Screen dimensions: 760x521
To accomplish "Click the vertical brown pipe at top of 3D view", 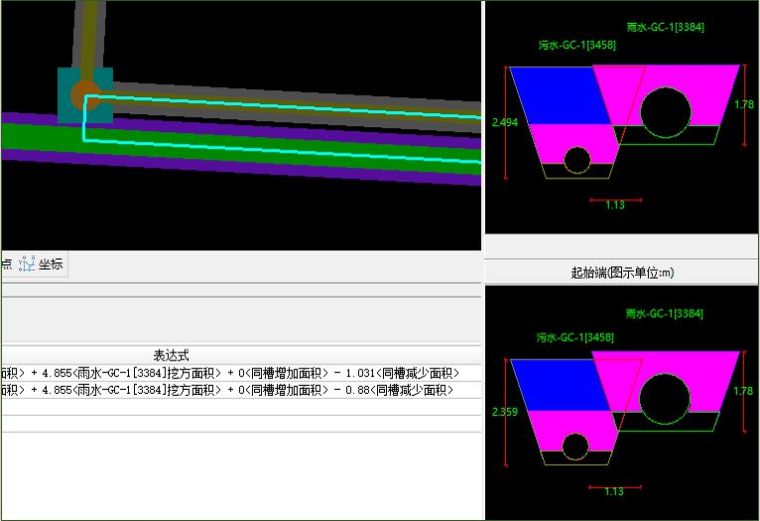I will tap(91, 30).
